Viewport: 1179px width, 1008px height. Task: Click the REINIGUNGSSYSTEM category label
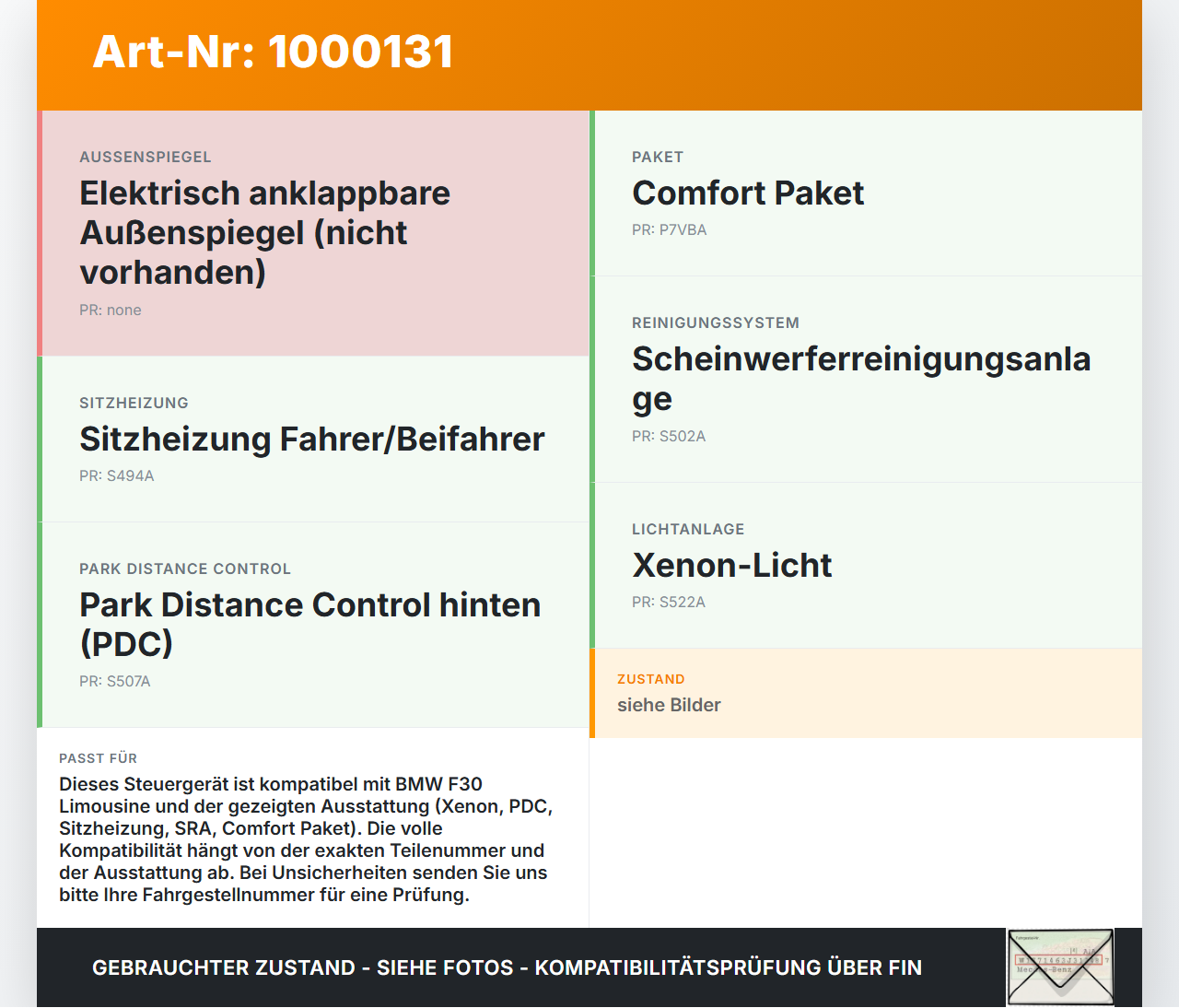716,322
